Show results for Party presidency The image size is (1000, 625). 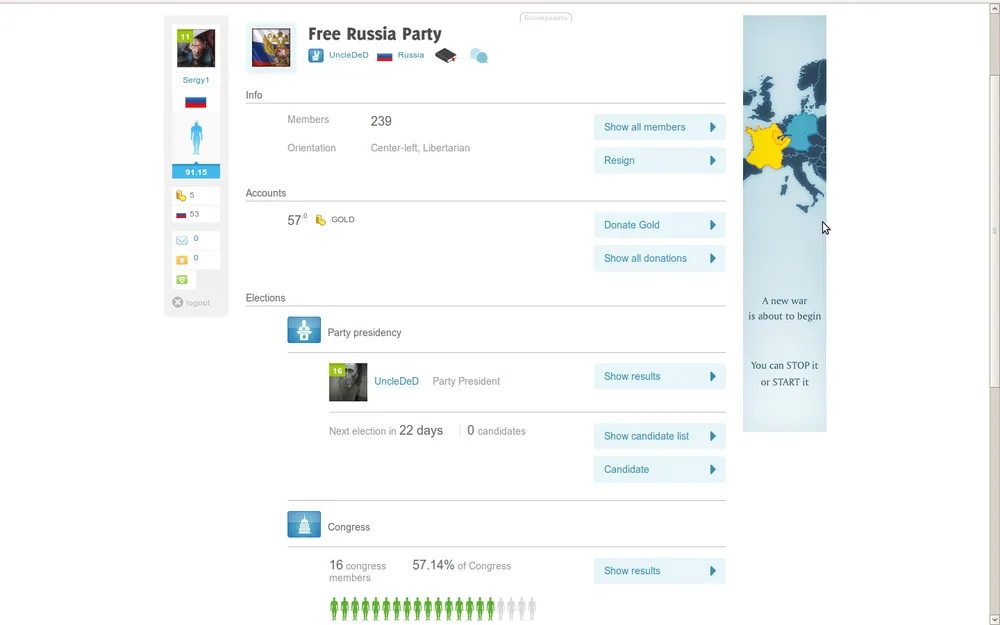click(659, 376)
